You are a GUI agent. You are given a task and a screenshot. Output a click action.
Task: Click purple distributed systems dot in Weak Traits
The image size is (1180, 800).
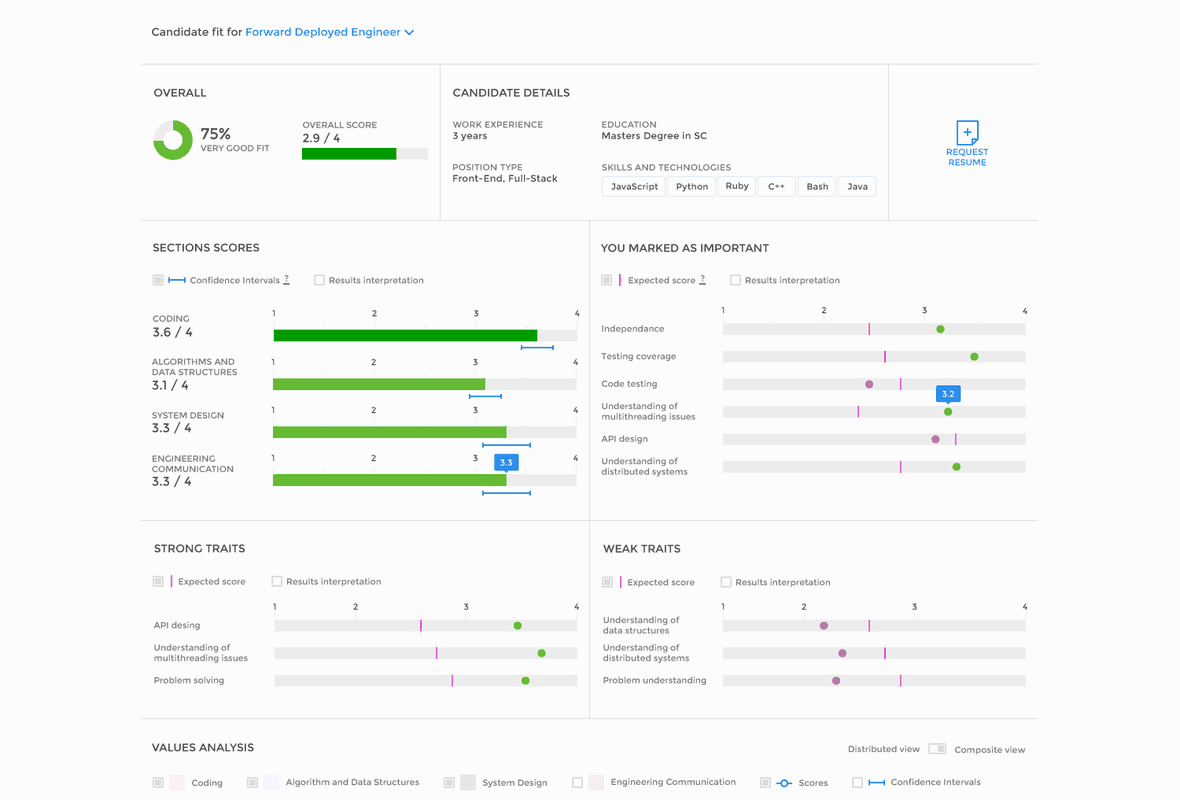point(842,653)
